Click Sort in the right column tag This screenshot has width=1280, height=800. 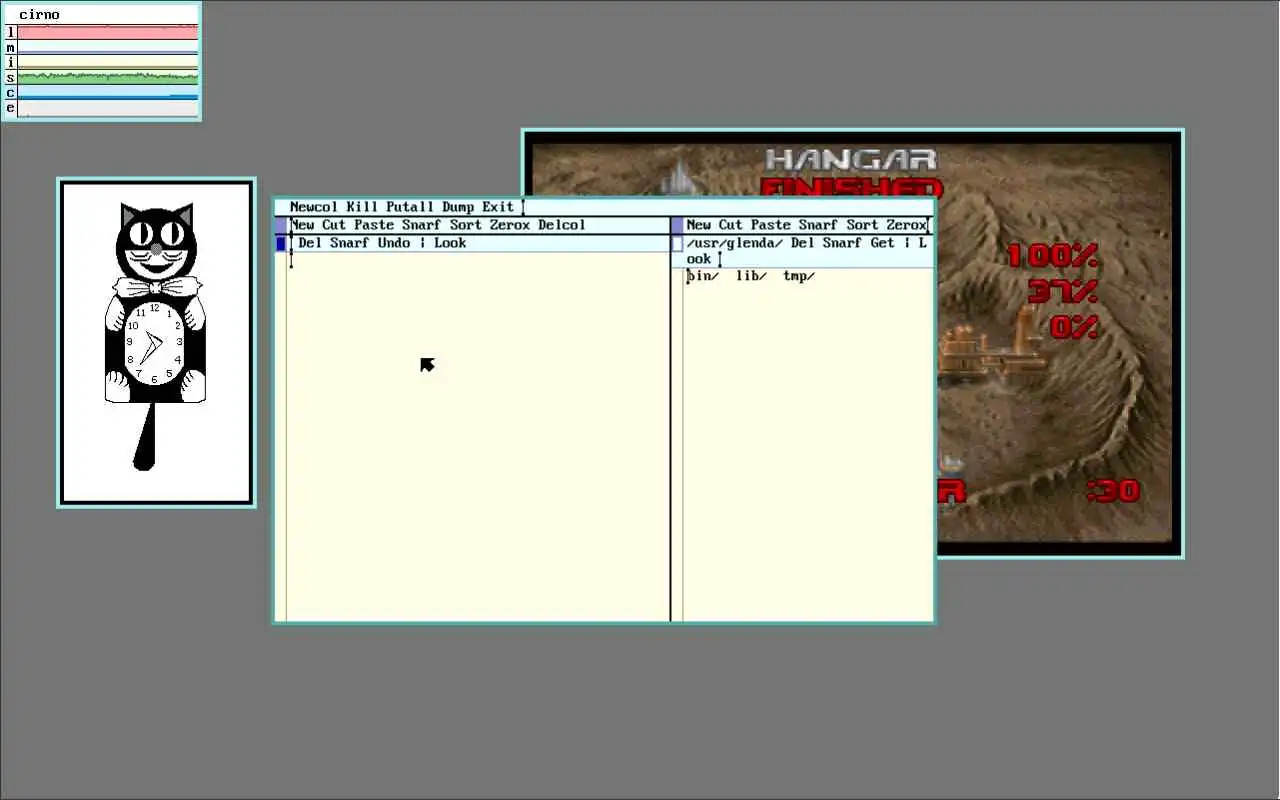[x=862, y=225]
